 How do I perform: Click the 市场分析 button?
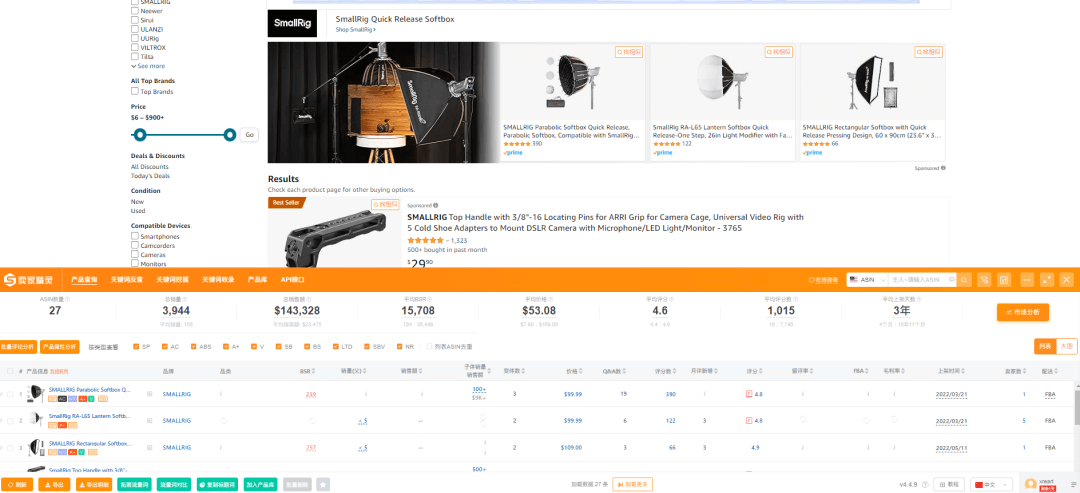coord(1023,313)
